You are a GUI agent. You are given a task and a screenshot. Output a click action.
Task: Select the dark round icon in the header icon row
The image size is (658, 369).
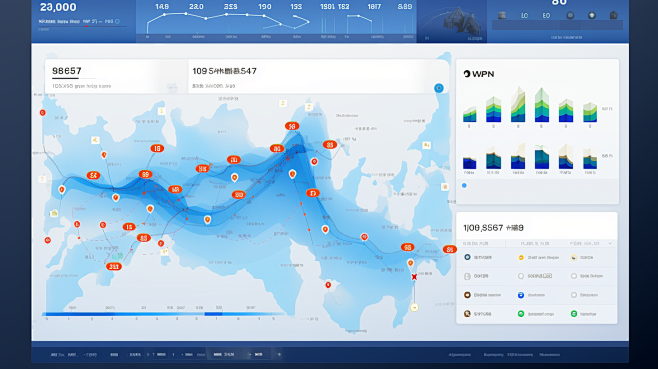(570, 16)
